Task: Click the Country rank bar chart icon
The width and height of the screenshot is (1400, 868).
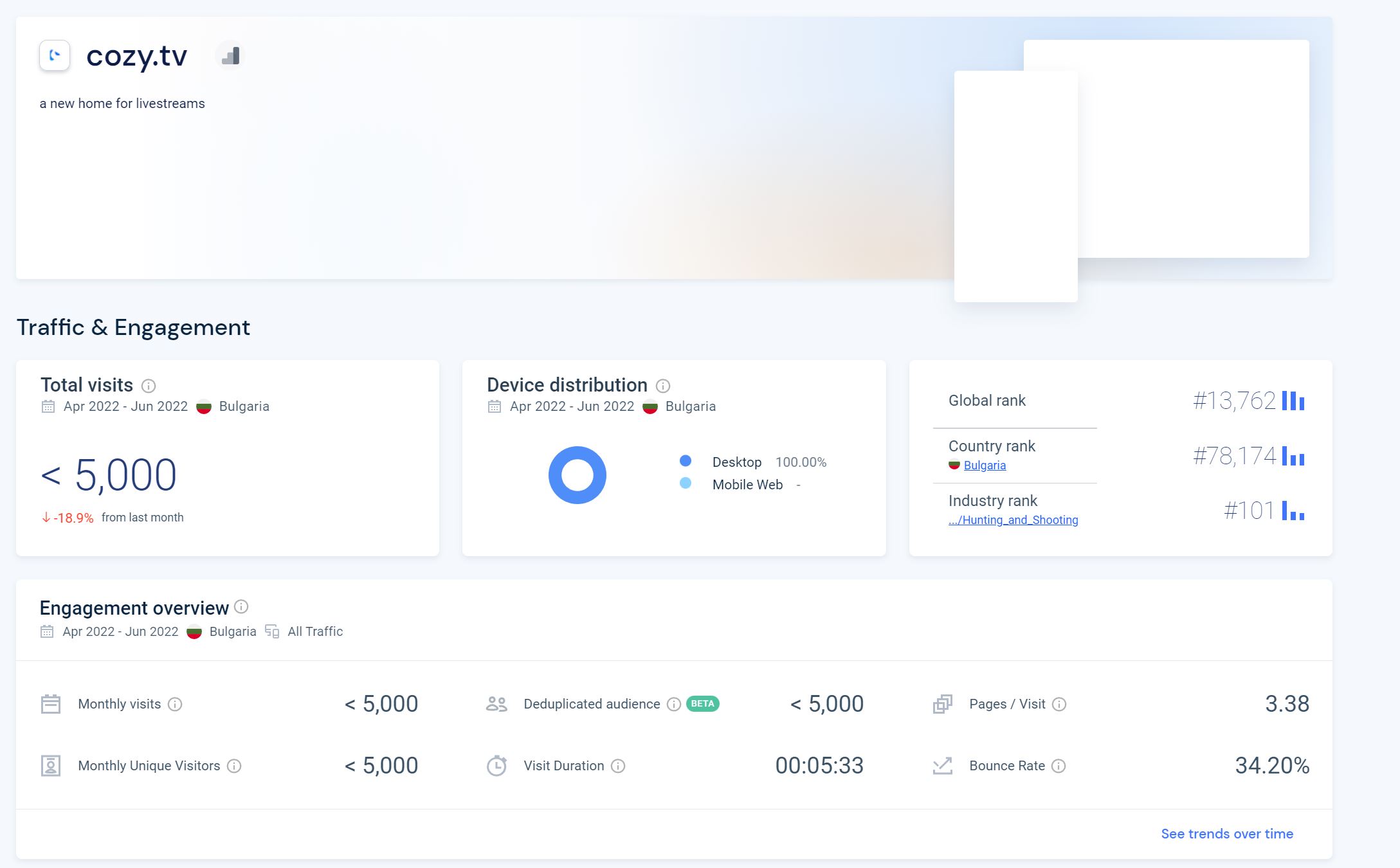Action: 1293,456
